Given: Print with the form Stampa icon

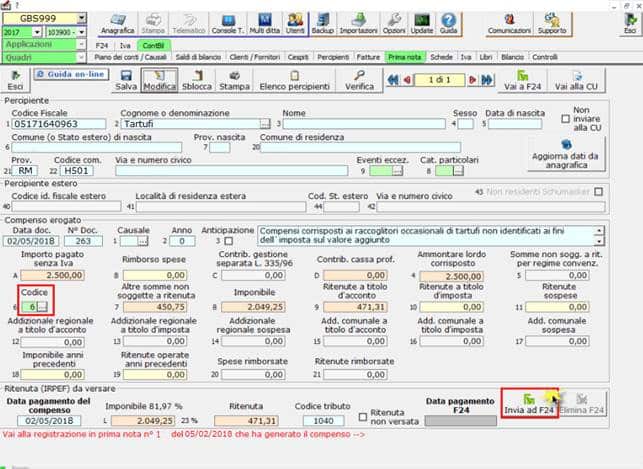Looking at the screenshot, I should [235, 80].
